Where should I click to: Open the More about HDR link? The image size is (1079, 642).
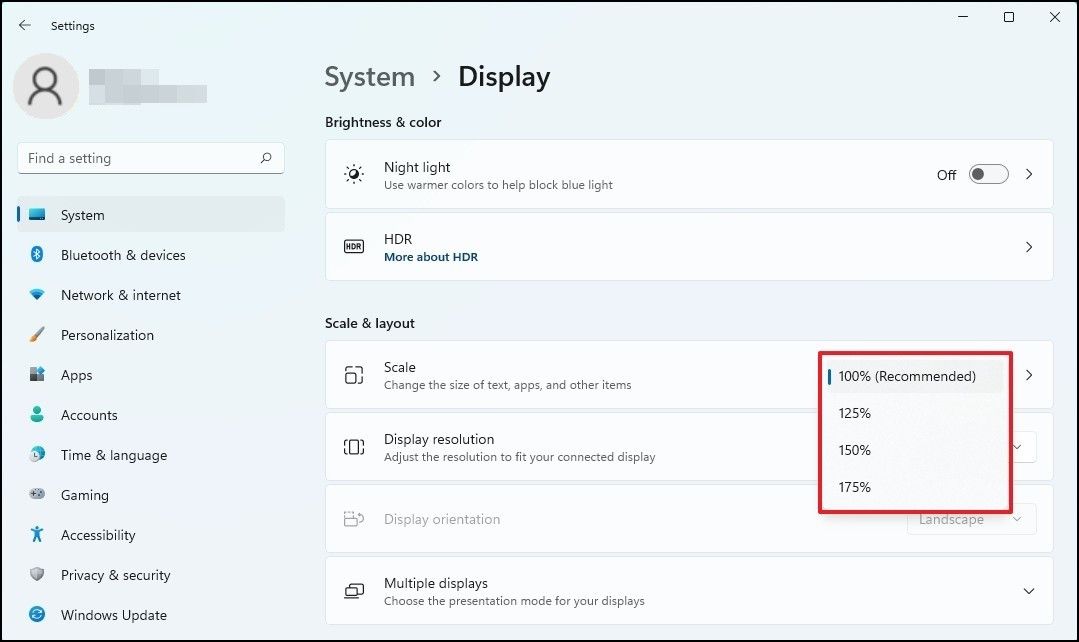coord(431,257)
